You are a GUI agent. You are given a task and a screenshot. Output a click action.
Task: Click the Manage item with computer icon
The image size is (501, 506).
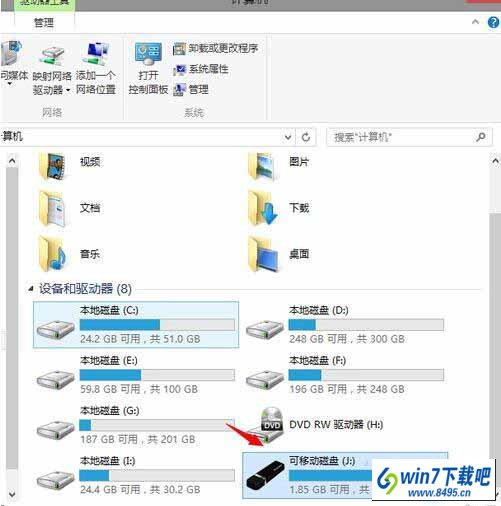pos(191,90)
